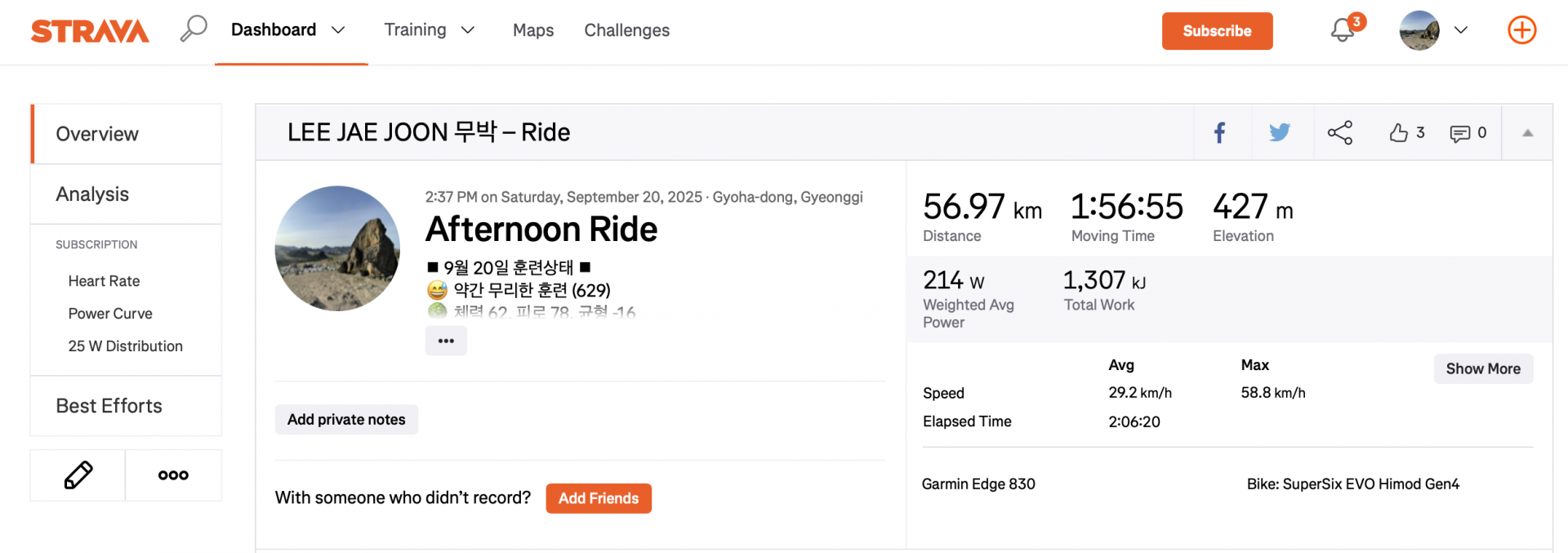The width and height of the screenshot is (1568, 553).
Task: Open the notifications bell
Action: [x=1342, y=31]
